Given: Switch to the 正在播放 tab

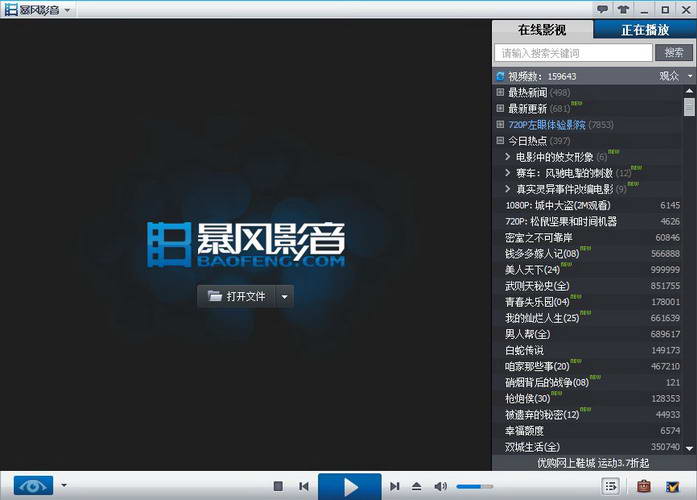Looking at the screenshot, I should [x=645, y=30].
